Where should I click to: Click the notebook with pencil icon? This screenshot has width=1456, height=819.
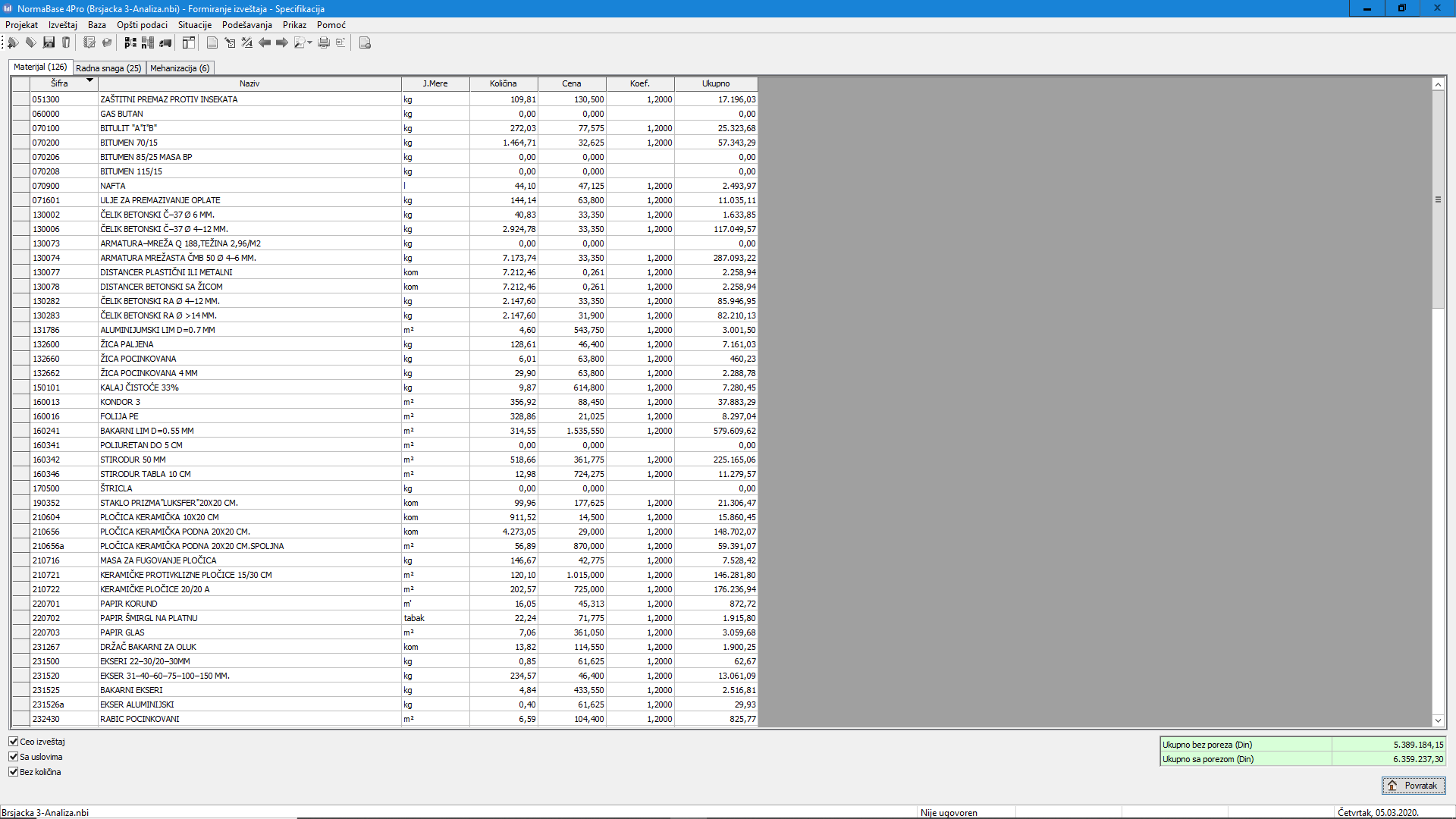pos(89,42)
